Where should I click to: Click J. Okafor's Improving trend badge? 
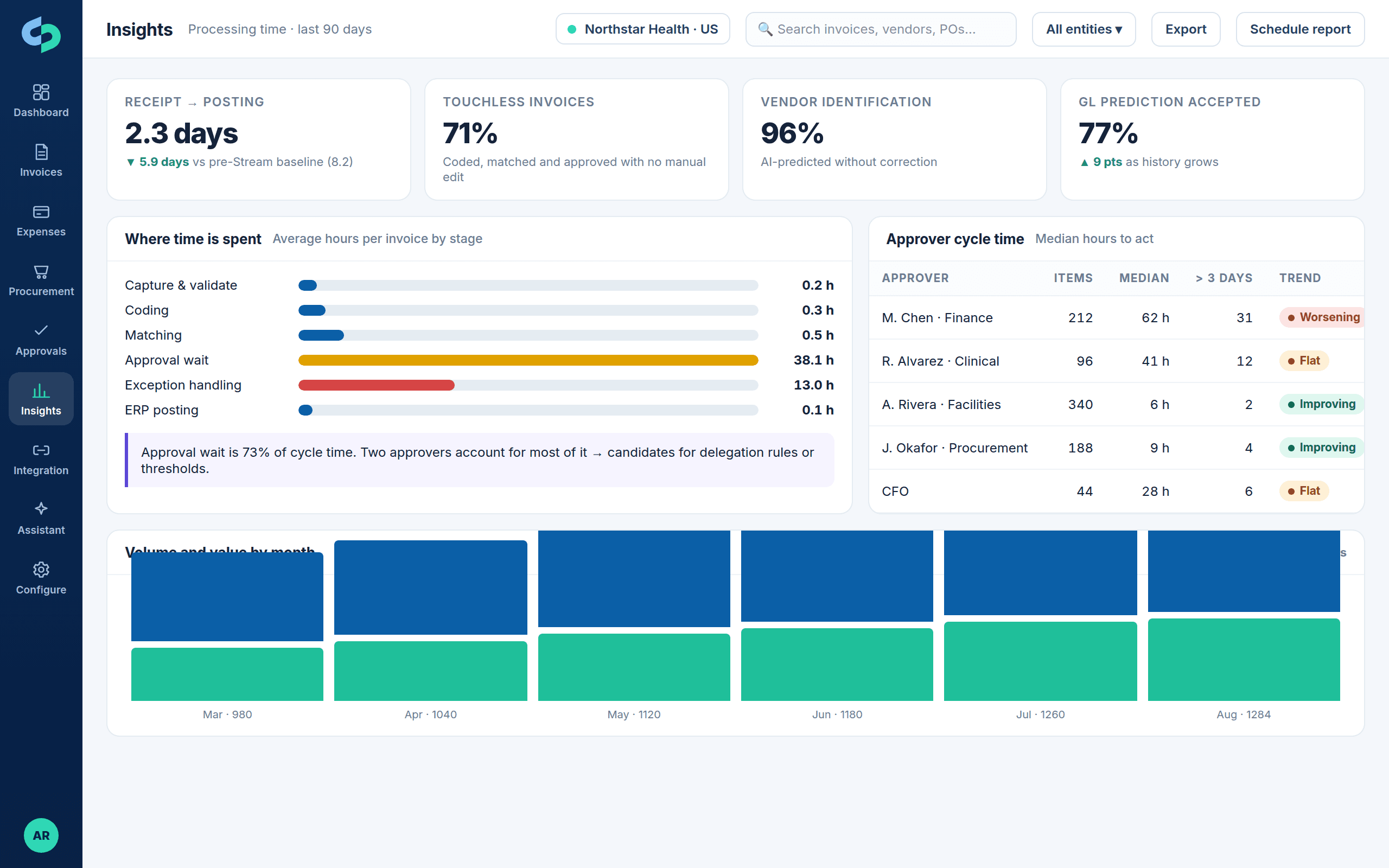pyautogui.click(x=1322, y=447)
